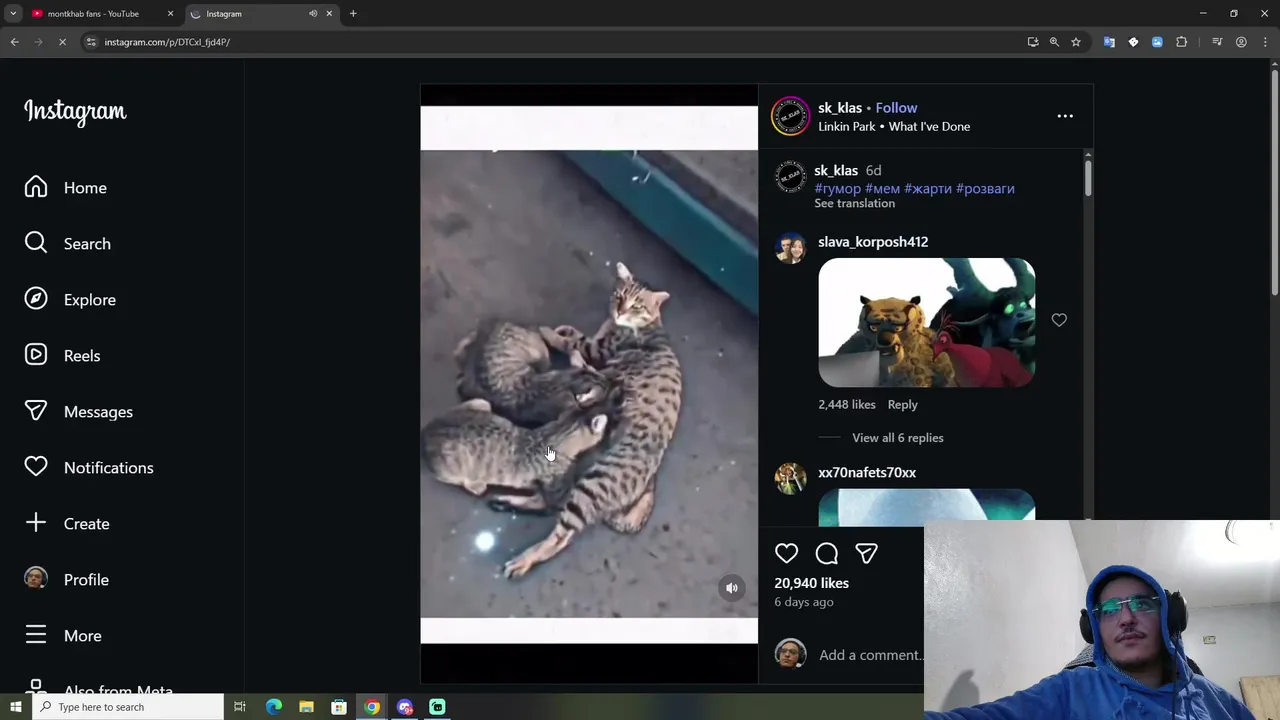Screen dimensions: 1280x720
Task: Open slava_korposh412 commenter profile
Action: (x=873, y=242)
